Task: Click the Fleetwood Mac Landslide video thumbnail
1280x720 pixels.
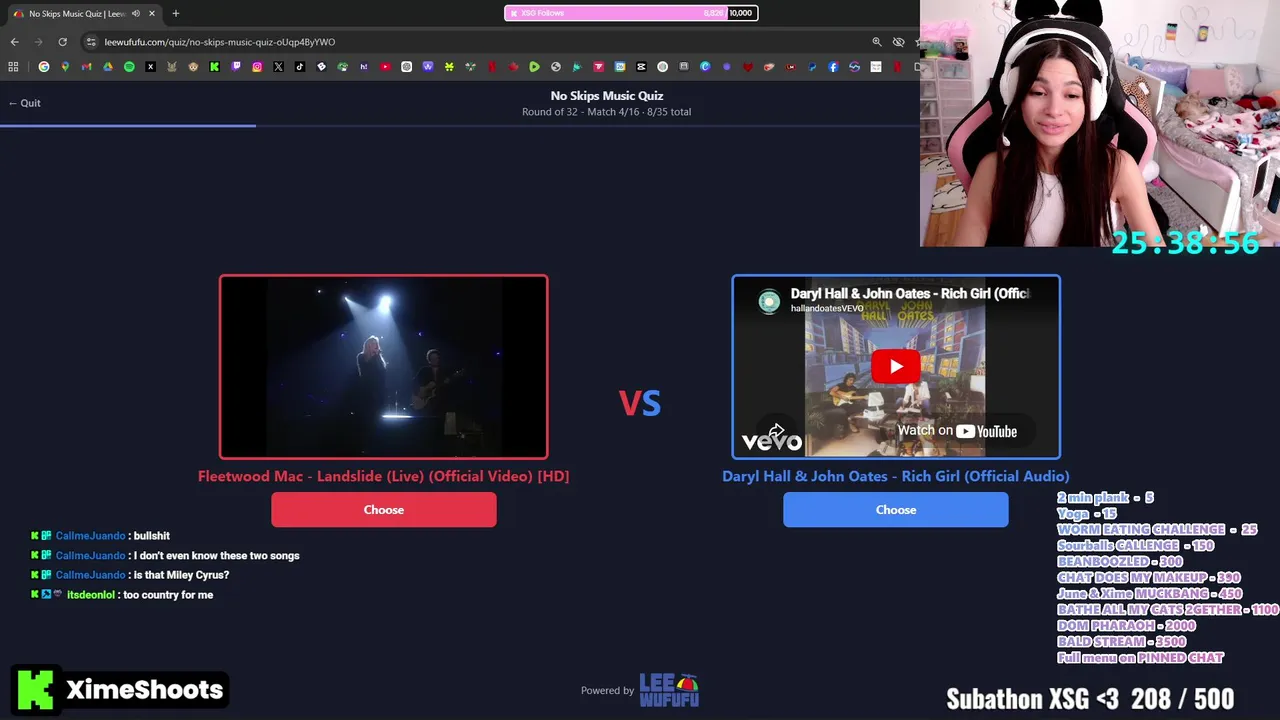Action: pos(384,367)
